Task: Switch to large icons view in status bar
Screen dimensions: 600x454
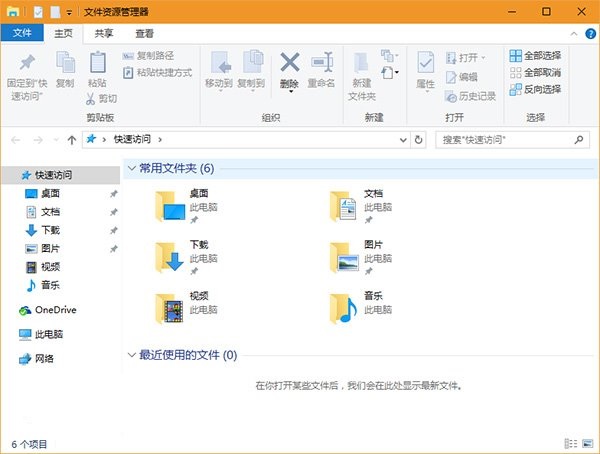Action: tap(587, 444)
